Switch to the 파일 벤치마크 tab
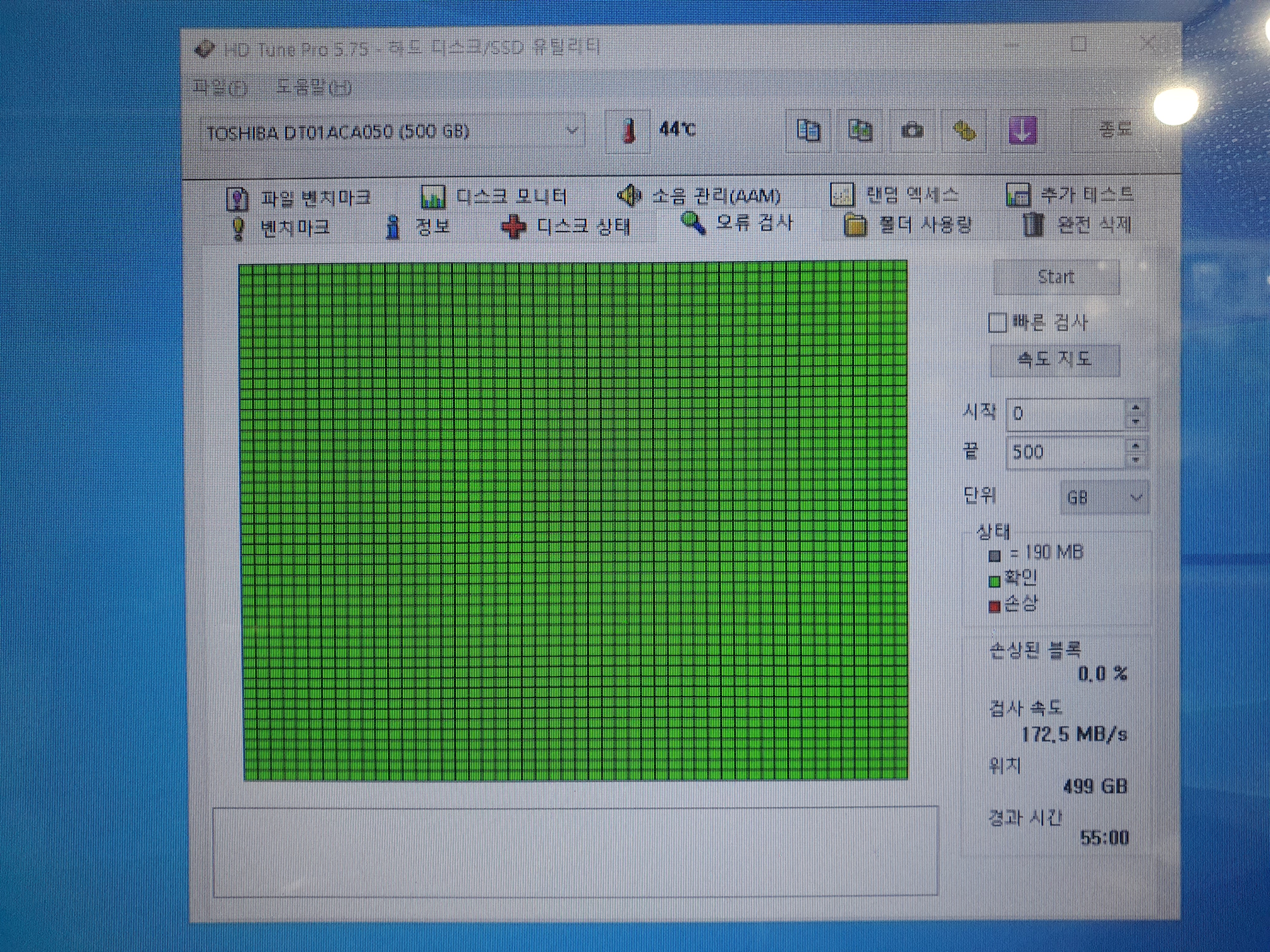The image size is (1270, 952). pos(299,199)
